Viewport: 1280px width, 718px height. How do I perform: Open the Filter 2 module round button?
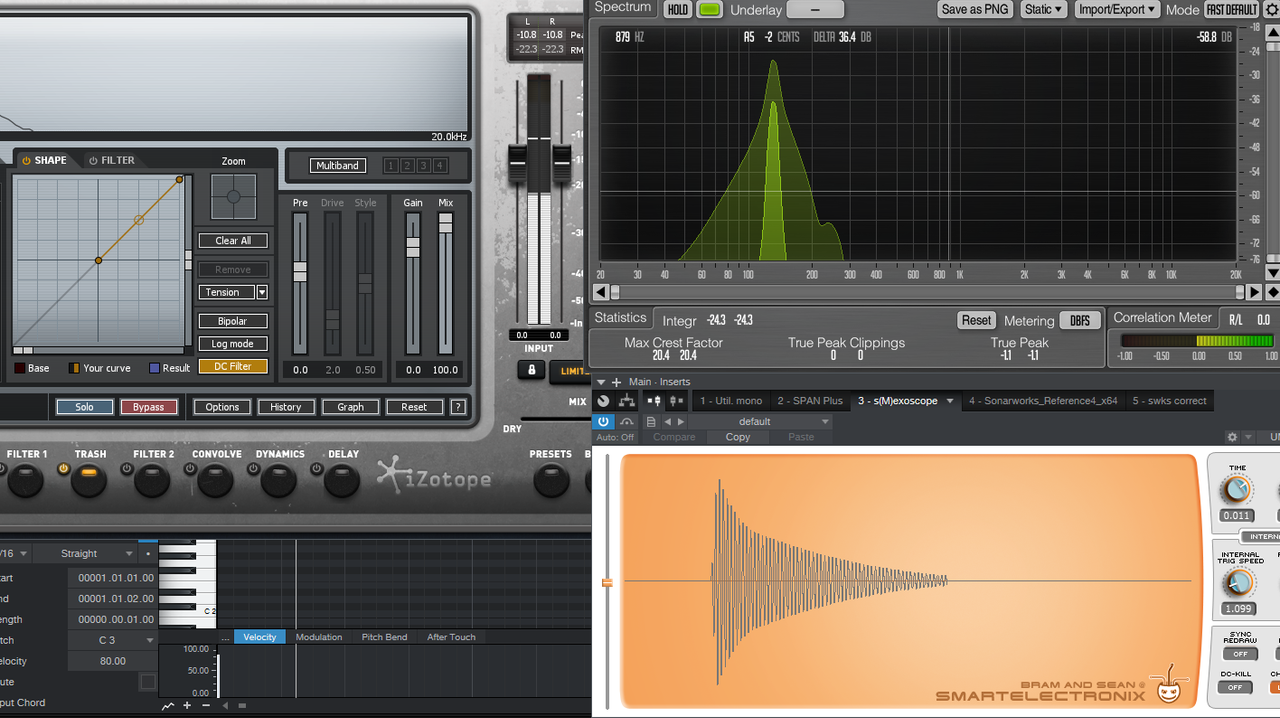pos(152,480)
